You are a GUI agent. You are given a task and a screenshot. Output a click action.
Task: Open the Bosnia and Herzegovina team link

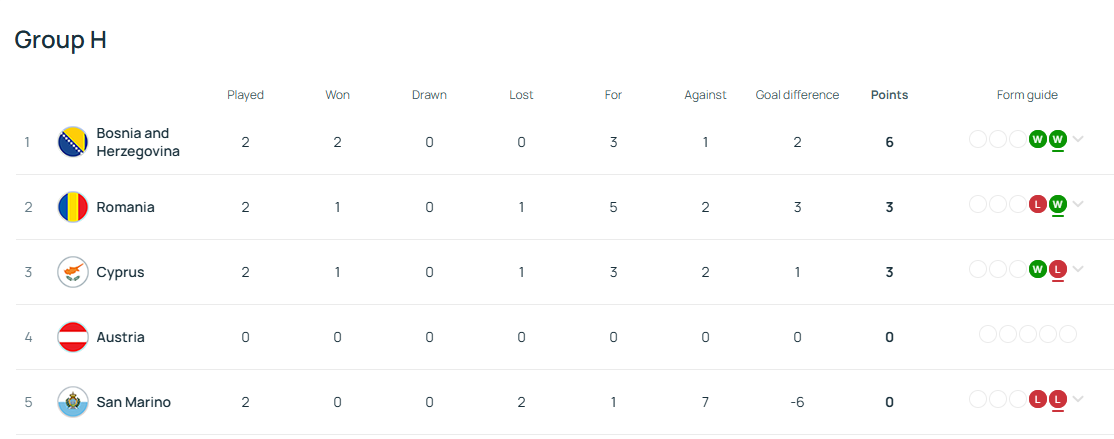pyautogui.click(x=137, y=142)
